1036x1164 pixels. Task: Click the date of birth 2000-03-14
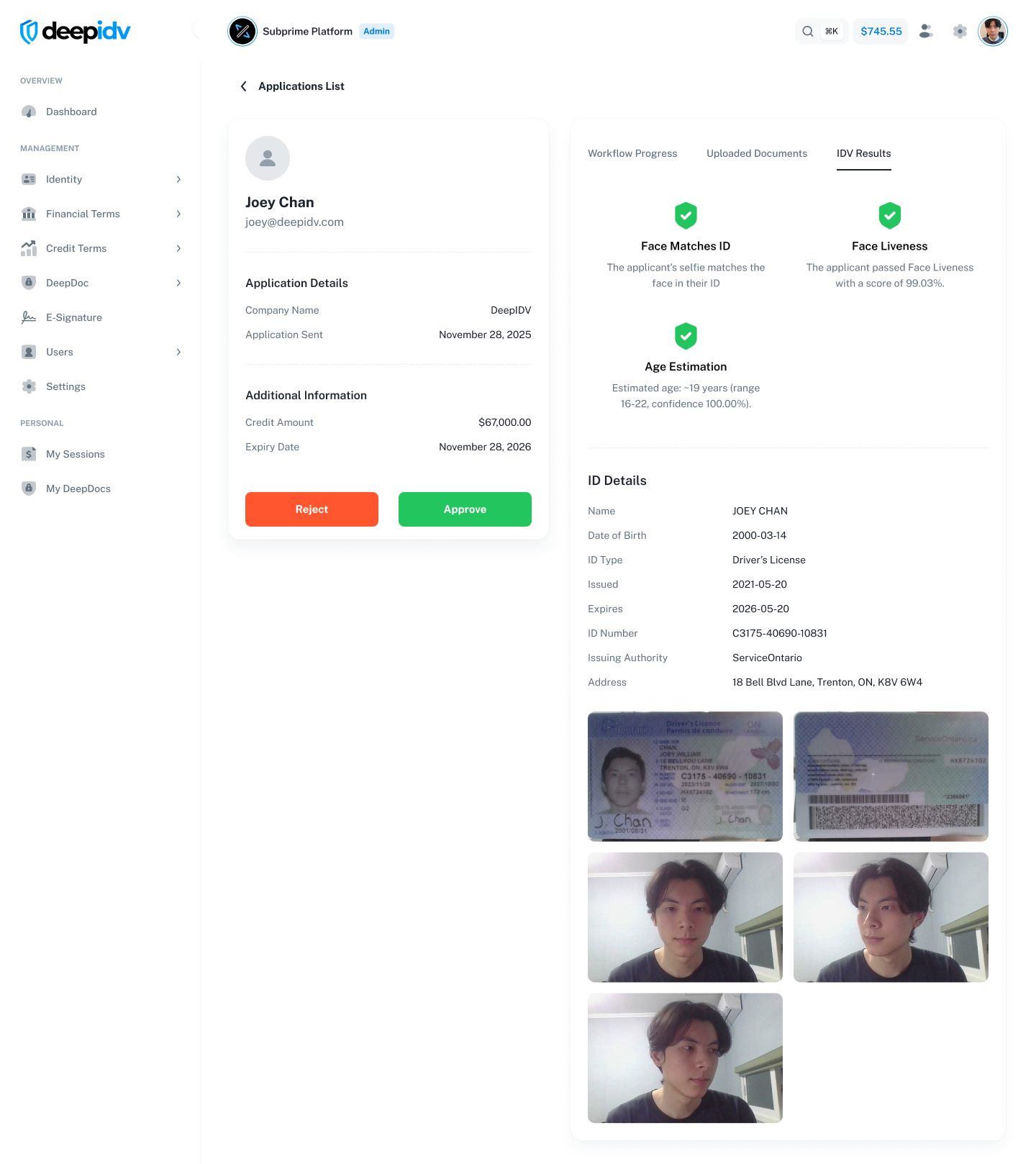(x=759, y=535)
